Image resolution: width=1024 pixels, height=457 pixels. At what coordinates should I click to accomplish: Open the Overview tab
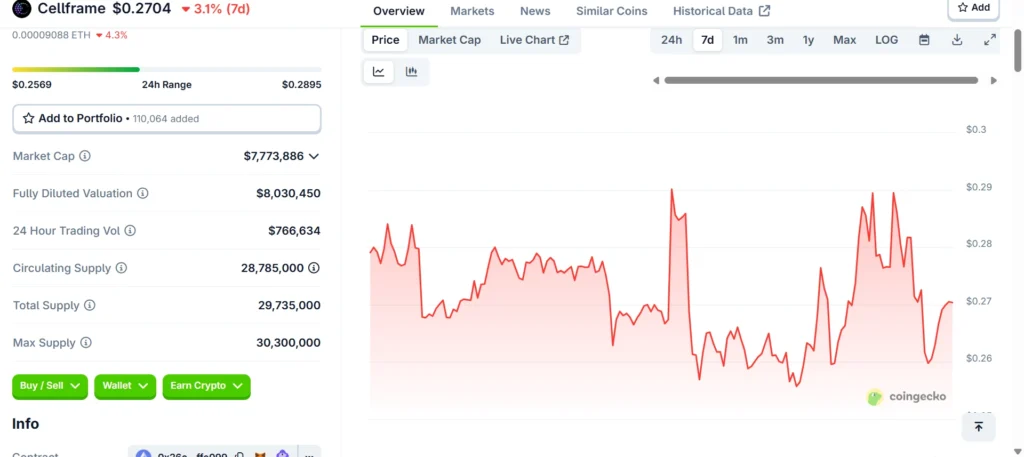(x=398, y=11)
